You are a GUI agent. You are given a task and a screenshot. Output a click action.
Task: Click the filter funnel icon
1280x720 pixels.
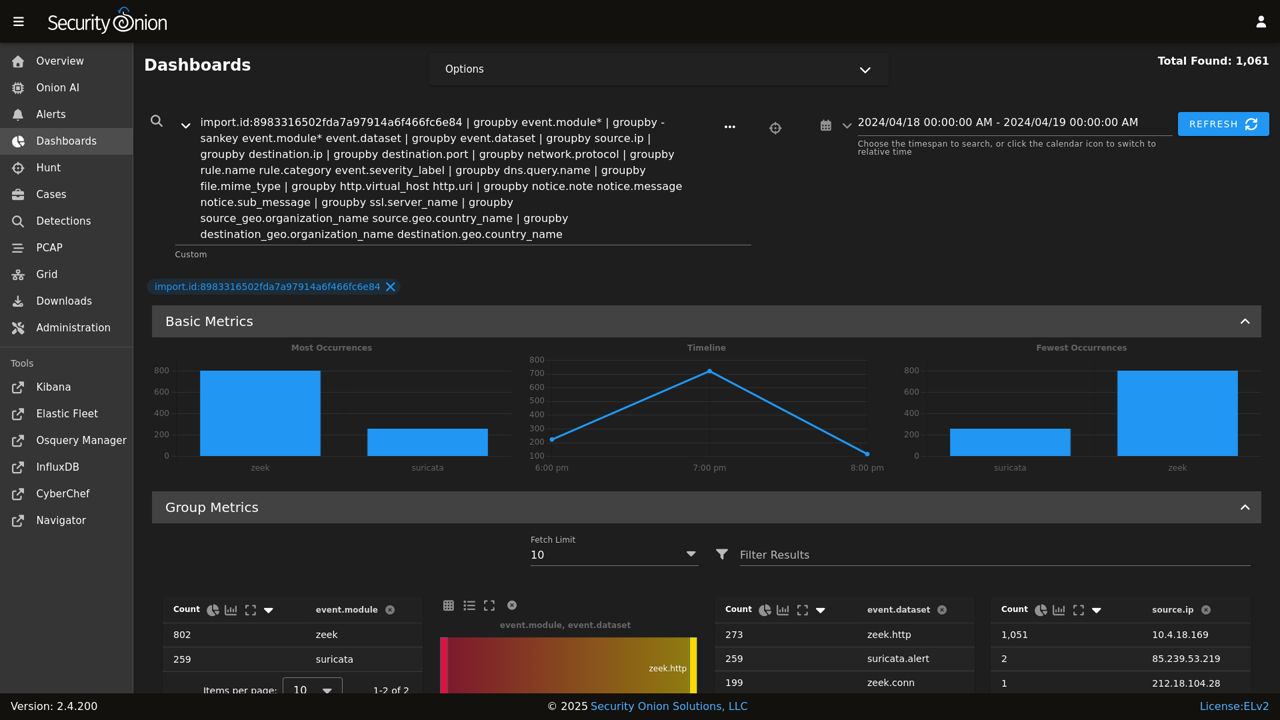[722, 554]
